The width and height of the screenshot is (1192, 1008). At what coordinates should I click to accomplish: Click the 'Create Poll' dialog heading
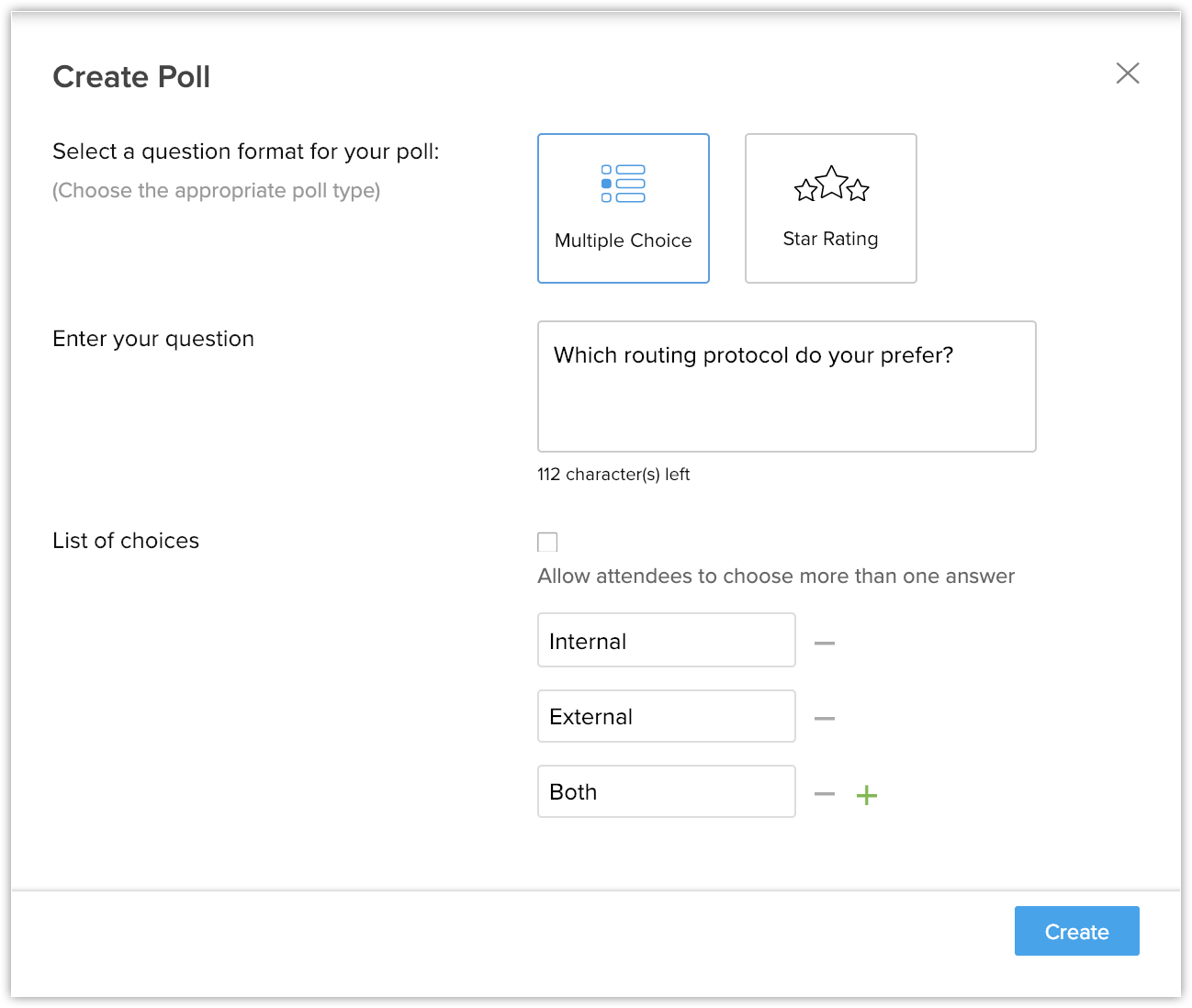[131, 77]
